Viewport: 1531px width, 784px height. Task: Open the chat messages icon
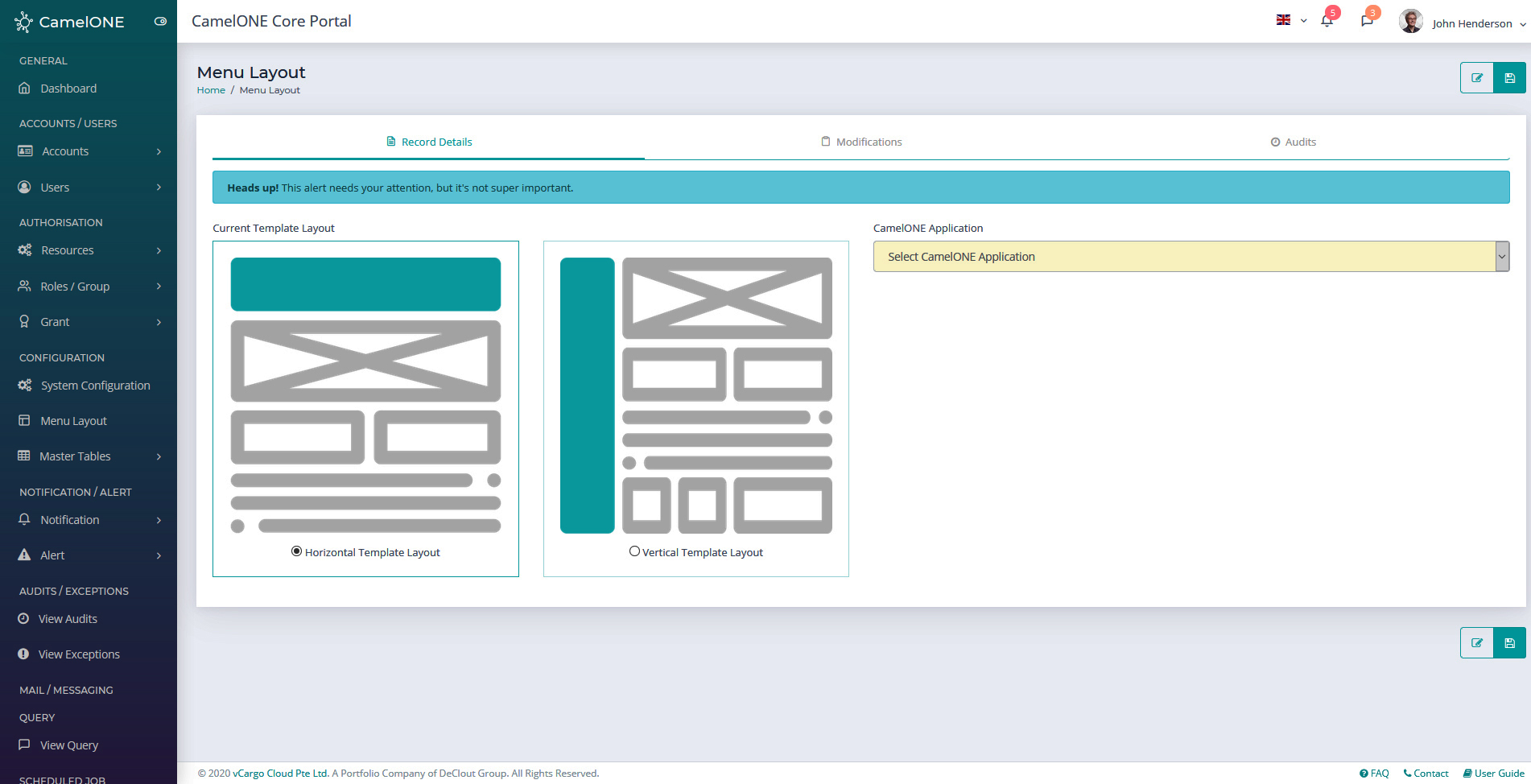1367,21
